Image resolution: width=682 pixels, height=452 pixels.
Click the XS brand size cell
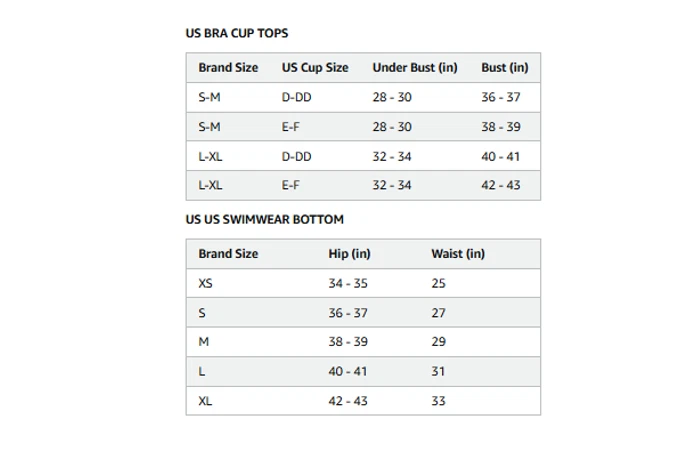pos(206,284)
